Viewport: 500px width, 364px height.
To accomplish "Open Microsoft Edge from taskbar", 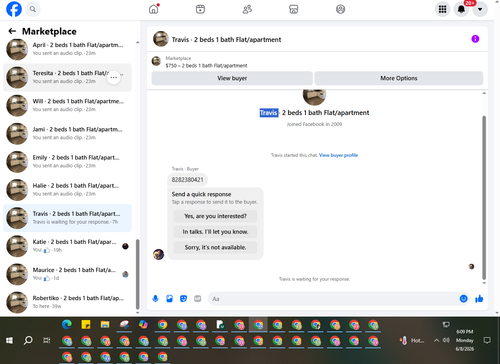I will pyautogui.click(x=67, y=324).
